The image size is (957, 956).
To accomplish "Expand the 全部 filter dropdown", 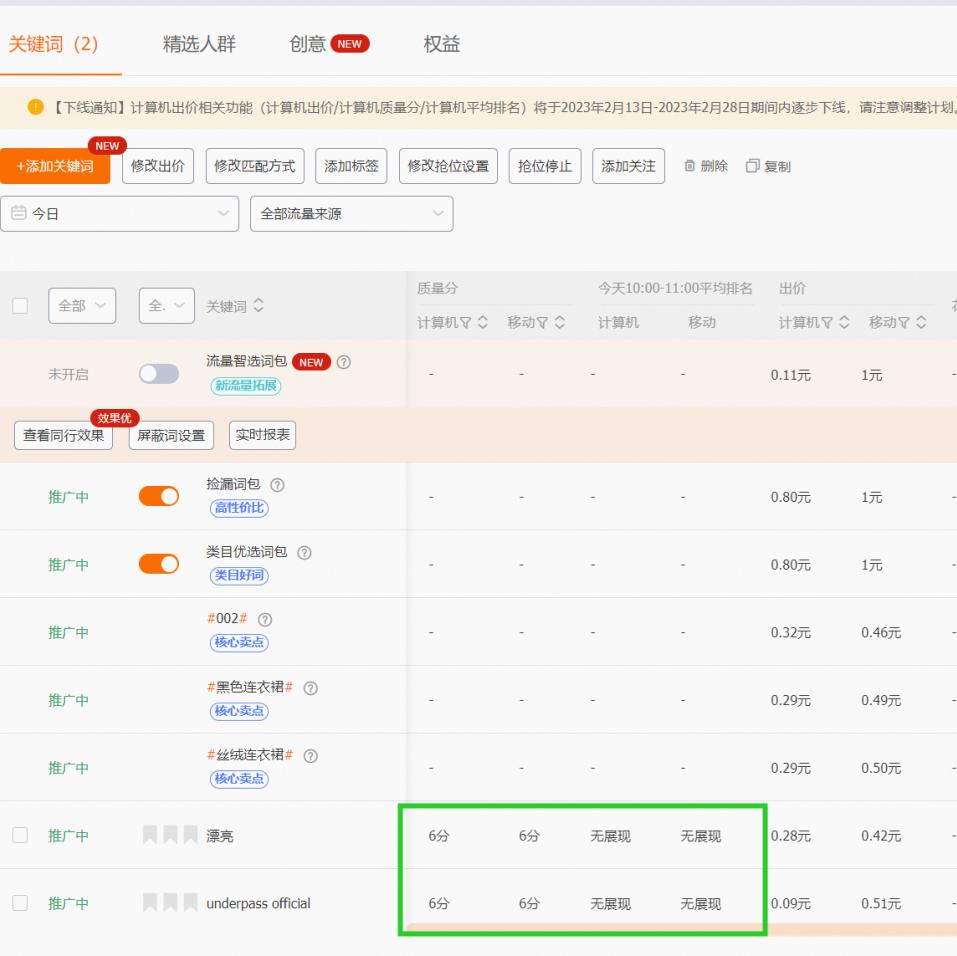I will (x=82, y=305).
